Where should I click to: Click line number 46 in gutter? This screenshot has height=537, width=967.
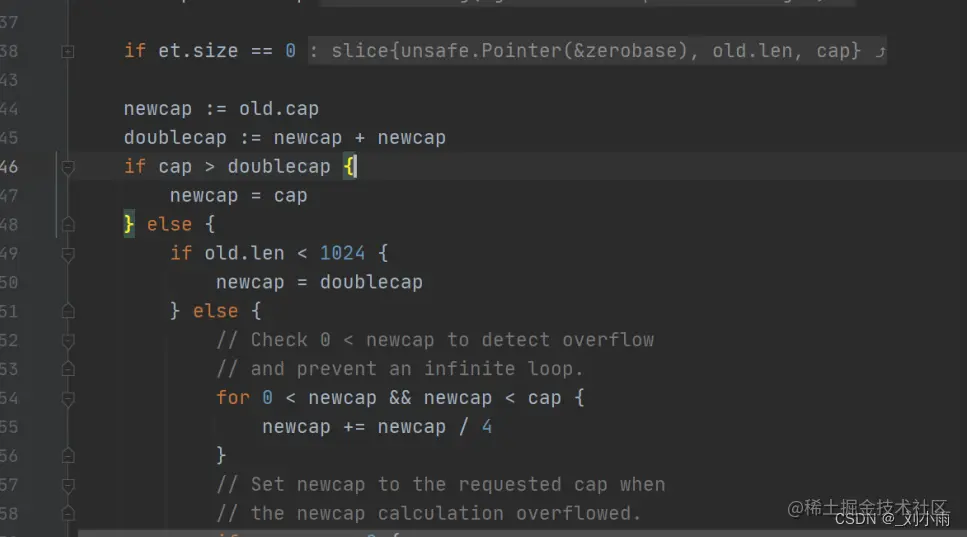pos(9,166)
